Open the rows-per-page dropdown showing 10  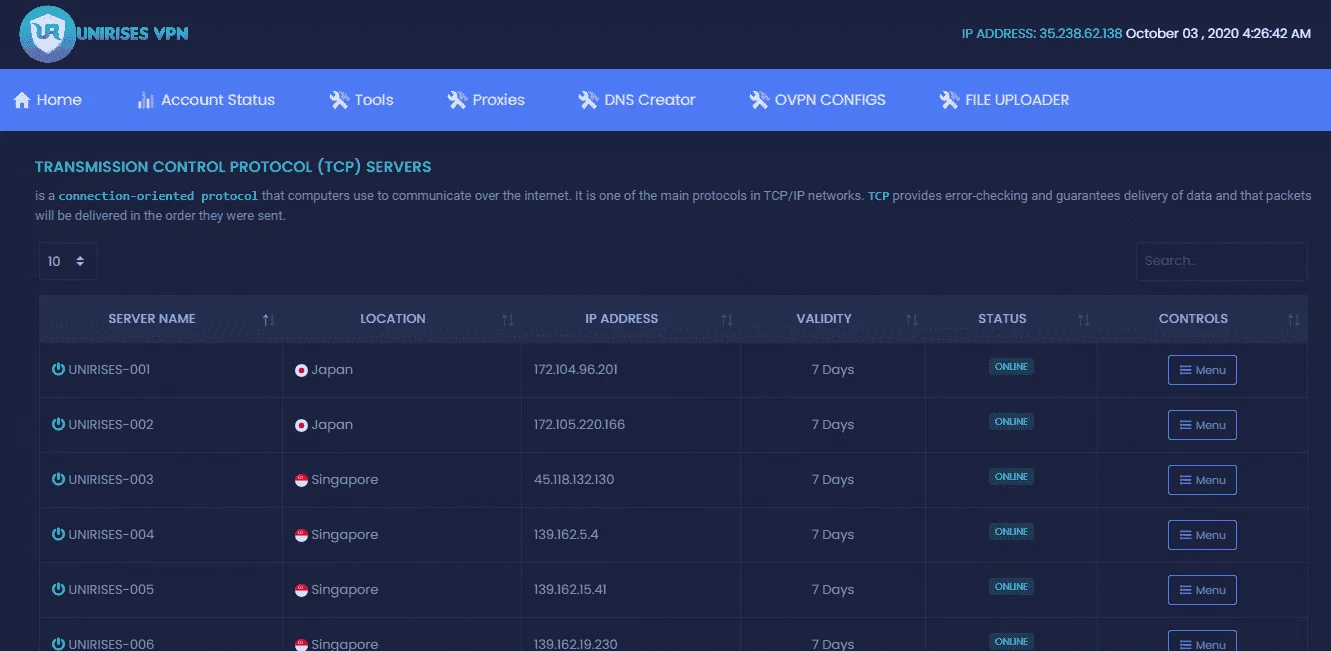click(68, 261)
